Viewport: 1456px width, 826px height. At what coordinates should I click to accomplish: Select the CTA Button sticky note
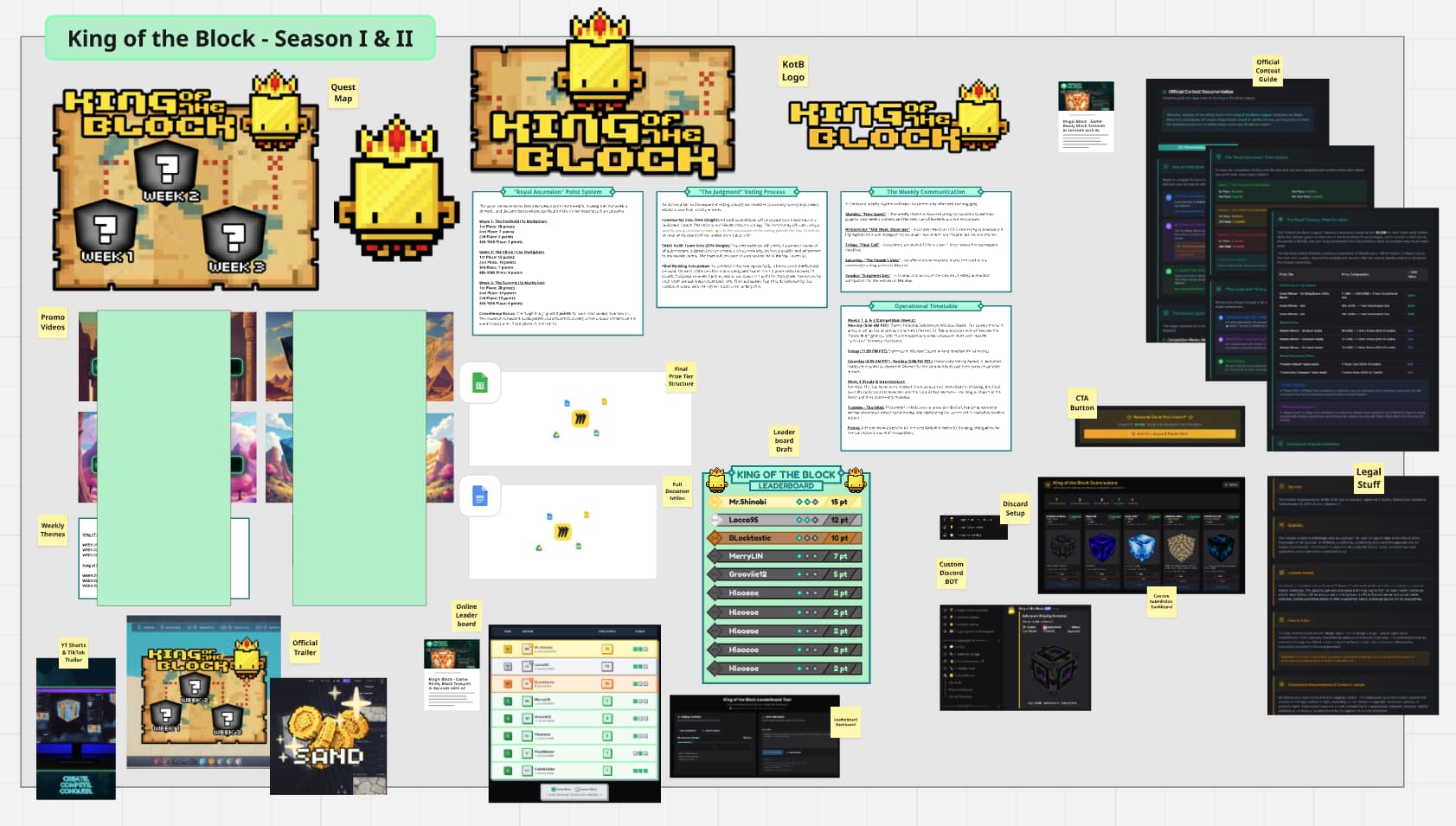coord(1082,403)
